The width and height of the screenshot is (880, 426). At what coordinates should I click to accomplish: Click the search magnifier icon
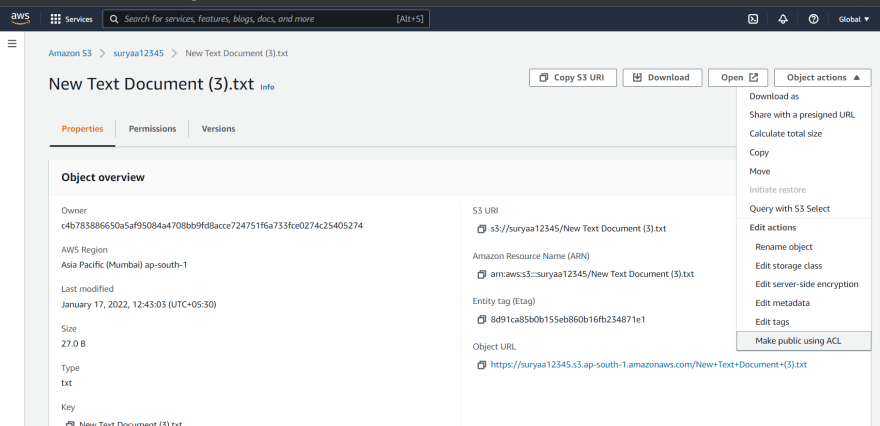pos(114,19)
